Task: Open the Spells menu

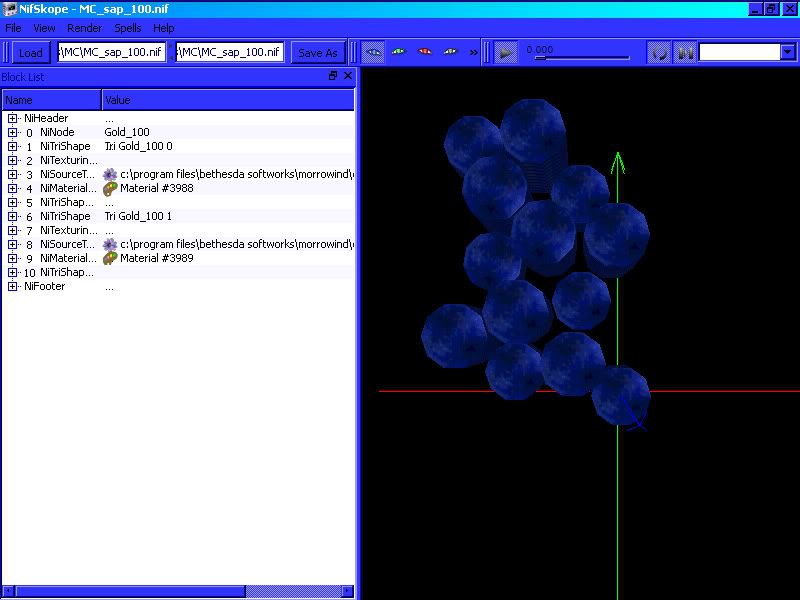Action: 128,28
